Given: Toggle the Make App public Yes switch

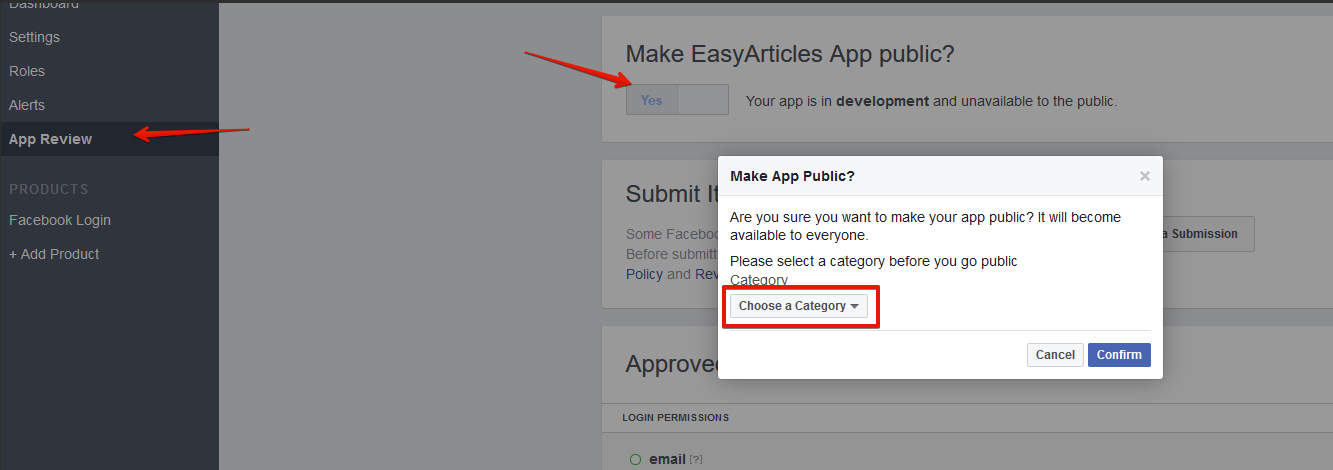Looking at the screenshot, I should 678,100.
